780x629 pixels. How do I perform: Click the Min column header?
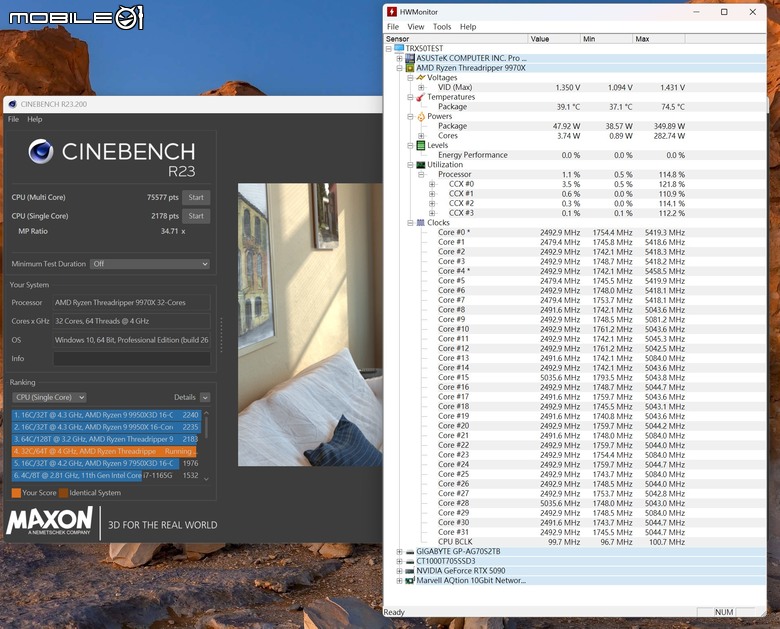click(x=607, y=39)
